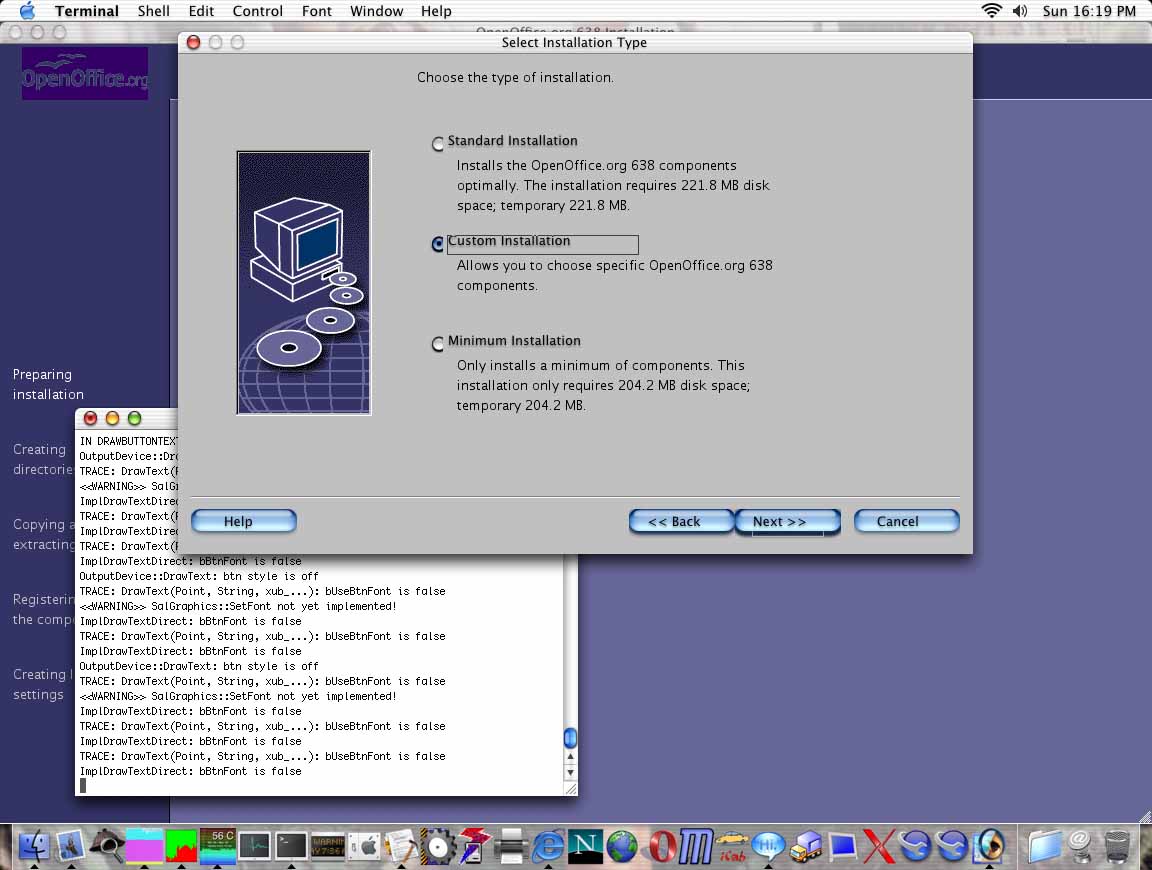This screenshot has width=1152, height=870.
Task: Open the Trash in the Dock
Action: pyautogui.click(x=1117, y=846)
